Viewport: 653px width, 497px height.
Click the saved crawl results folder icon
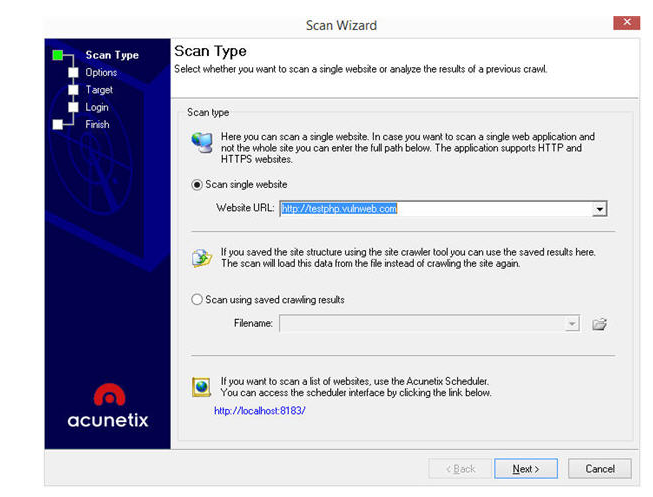point(202,258)
